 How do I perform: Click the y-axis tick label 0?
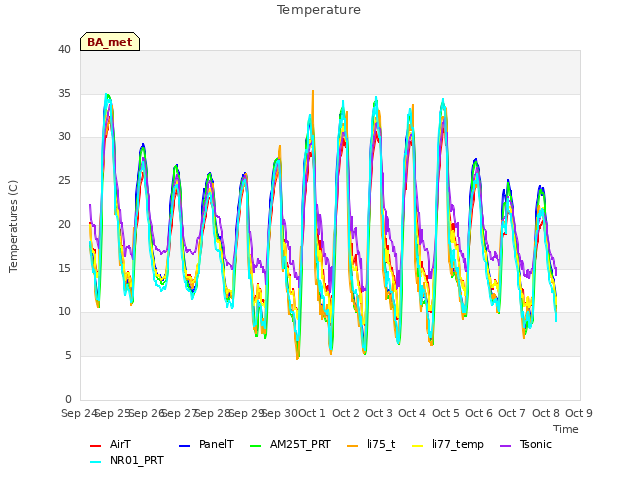point(68,399)
